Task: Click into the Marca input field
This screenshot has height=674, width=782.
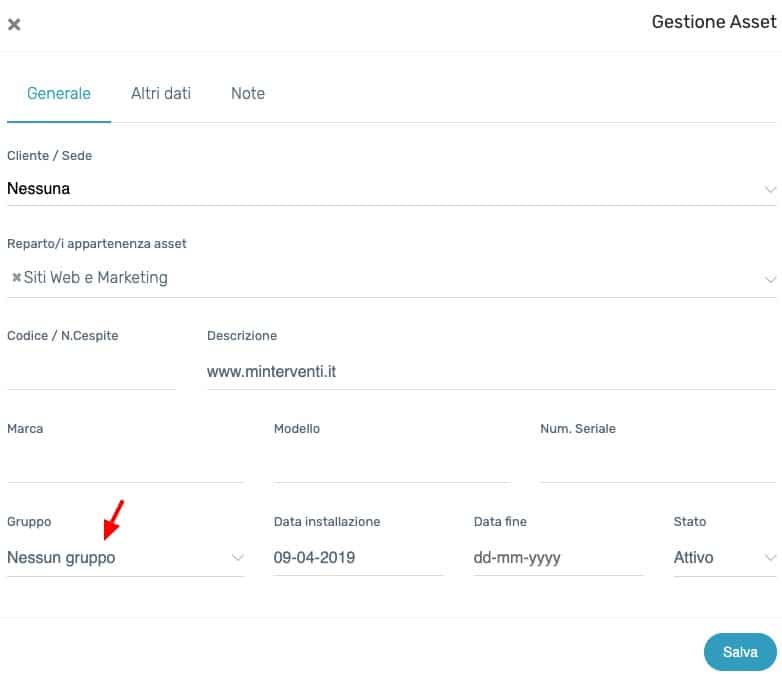Action: click(x=125, y=464)
